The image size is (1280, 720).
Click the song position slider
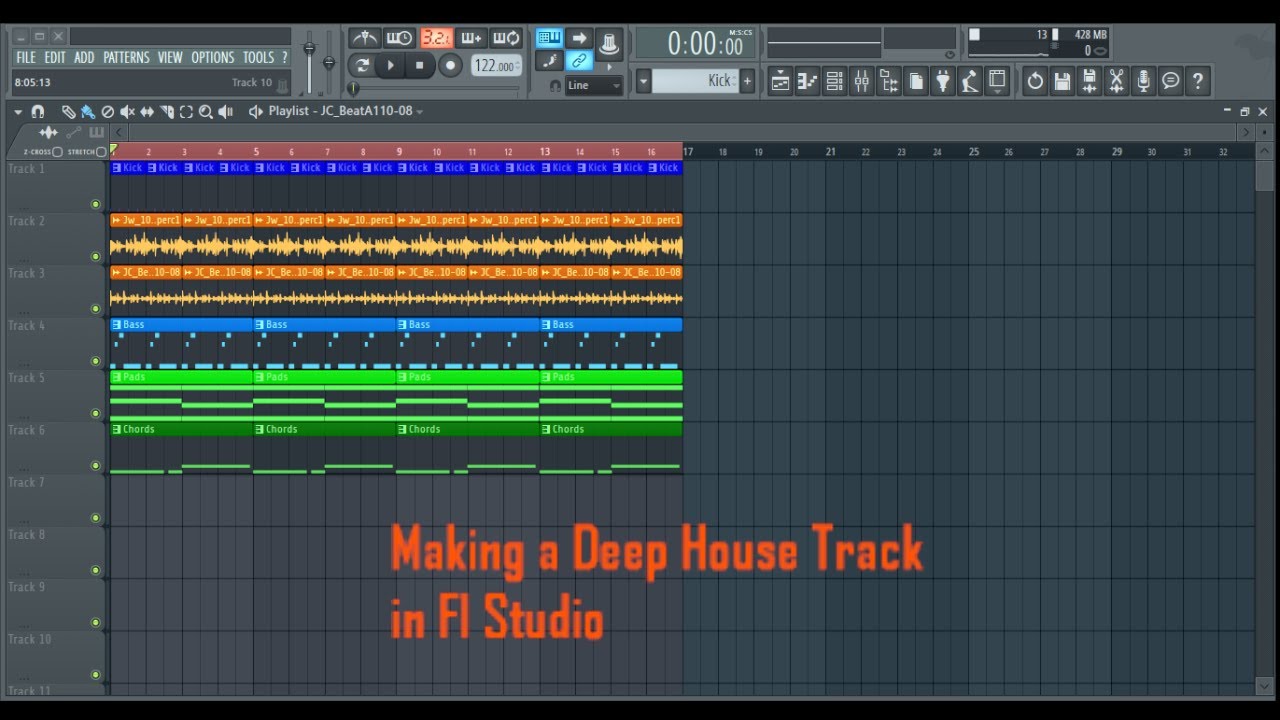pos(435,88)
